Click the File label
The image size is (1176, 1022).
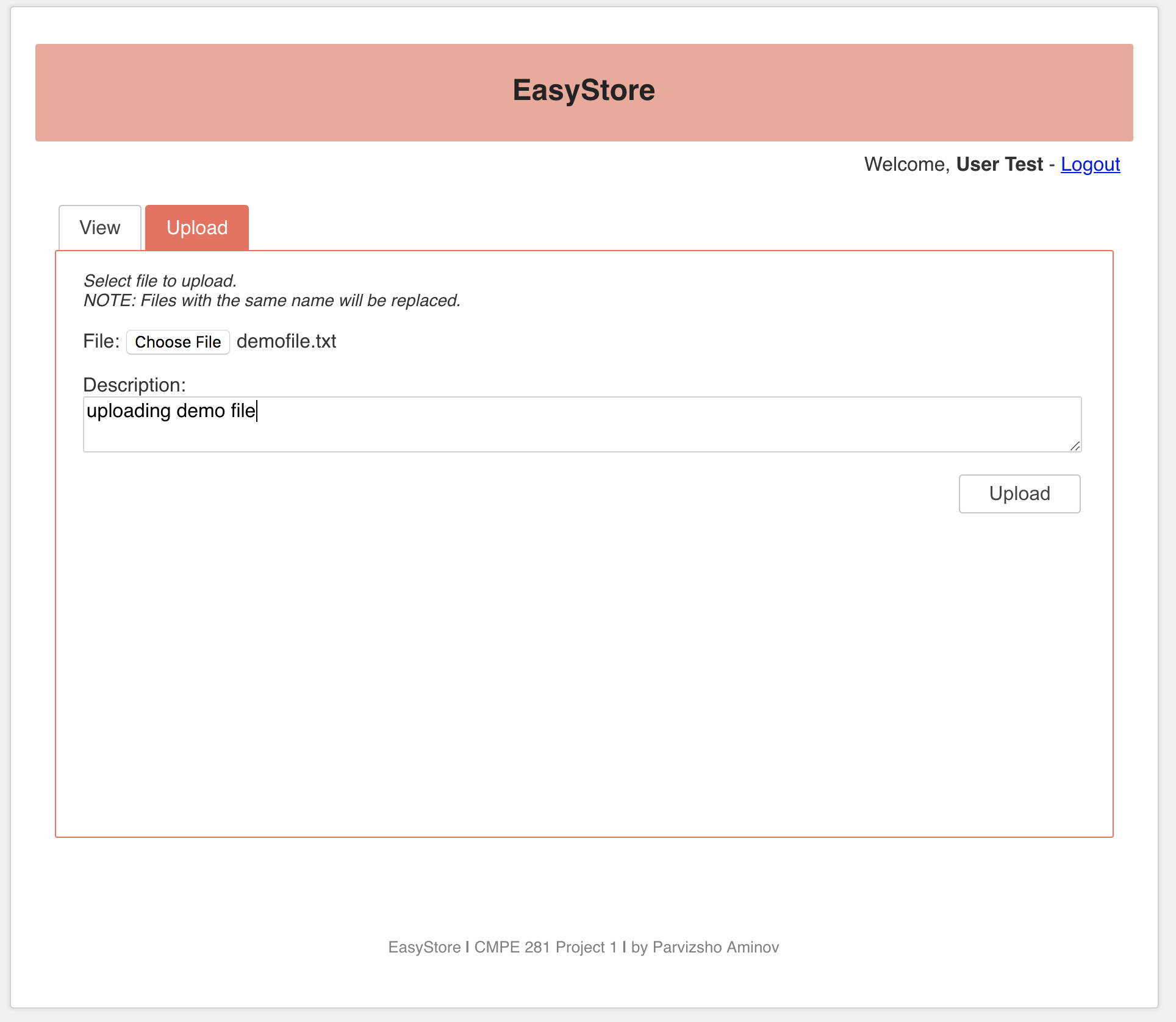[x=101, y=341]
